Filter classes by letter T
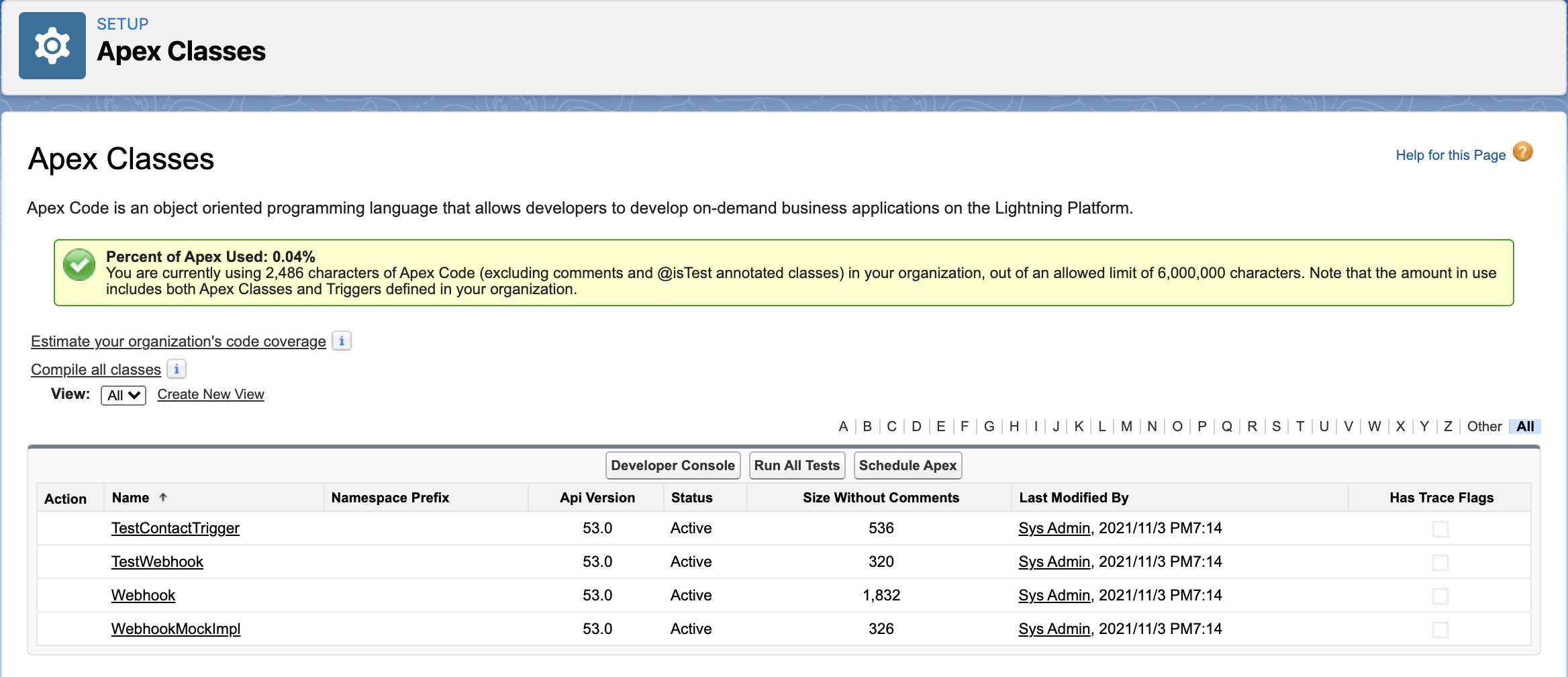 click(x=1300, y=426)
